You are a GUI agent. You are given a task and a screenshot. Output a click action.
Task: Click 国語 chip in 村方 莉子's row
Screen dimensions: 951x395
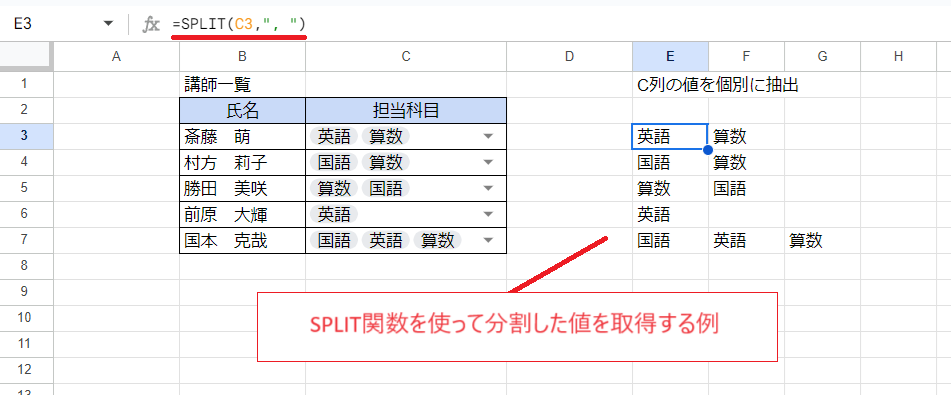(x=334, y=163)
